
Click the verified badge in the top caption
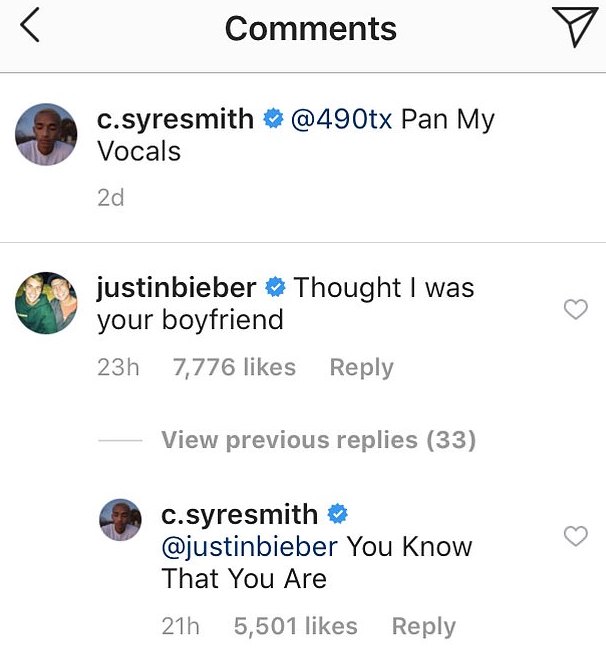272,120
